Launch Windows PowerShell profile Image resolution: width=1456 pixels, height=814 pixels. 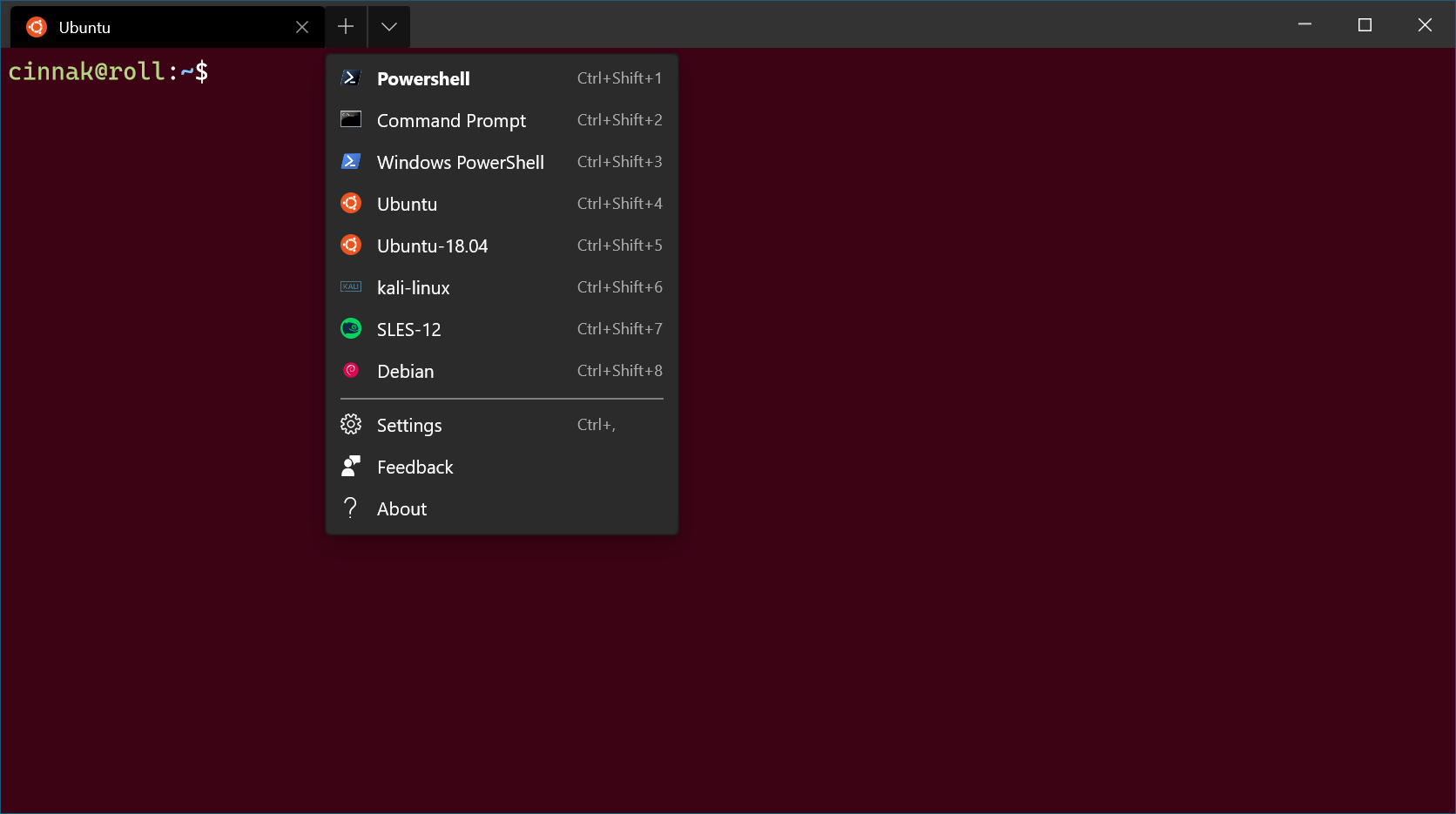pyautogui.click(x=502, y=162)
